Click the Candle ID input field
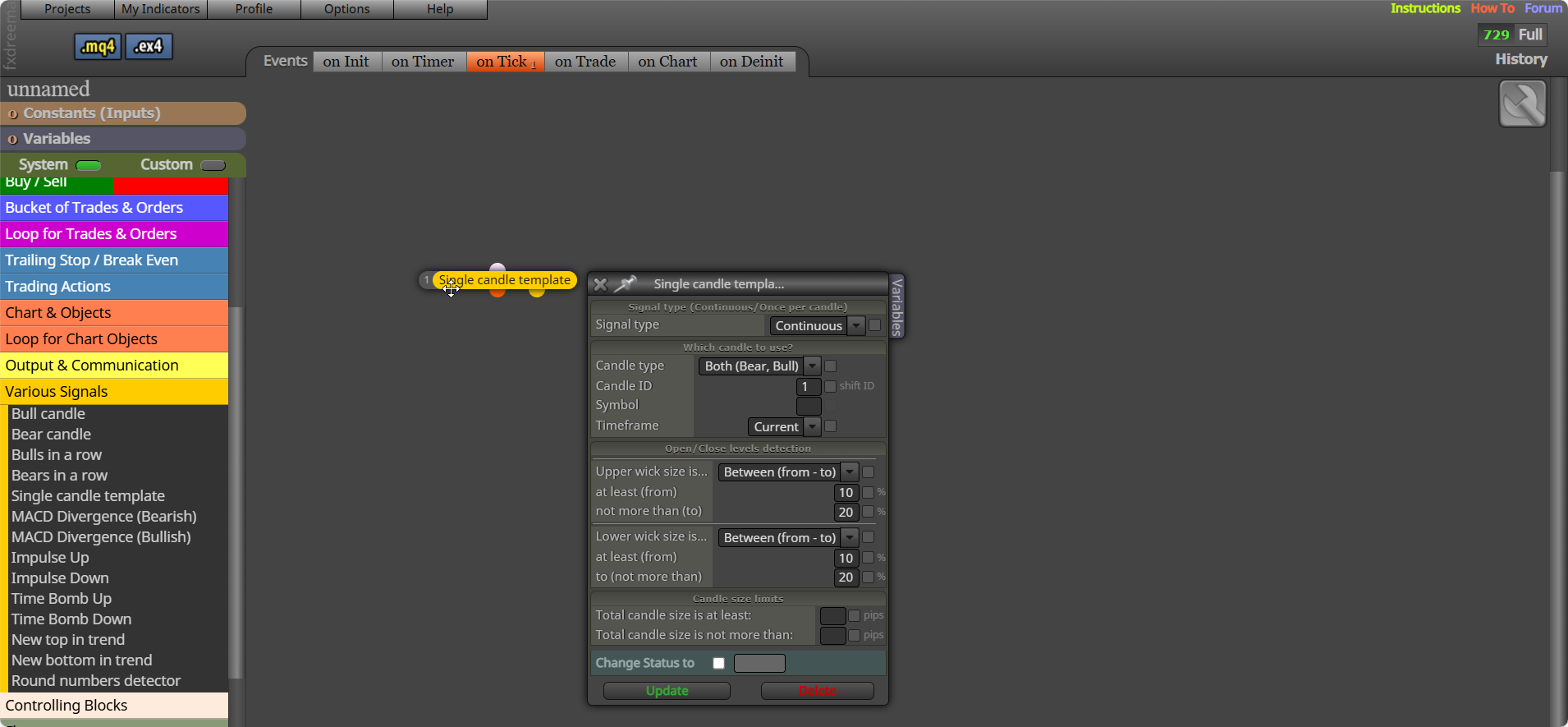This screenshot has width=1568, height=727. (x=809, y=387)
